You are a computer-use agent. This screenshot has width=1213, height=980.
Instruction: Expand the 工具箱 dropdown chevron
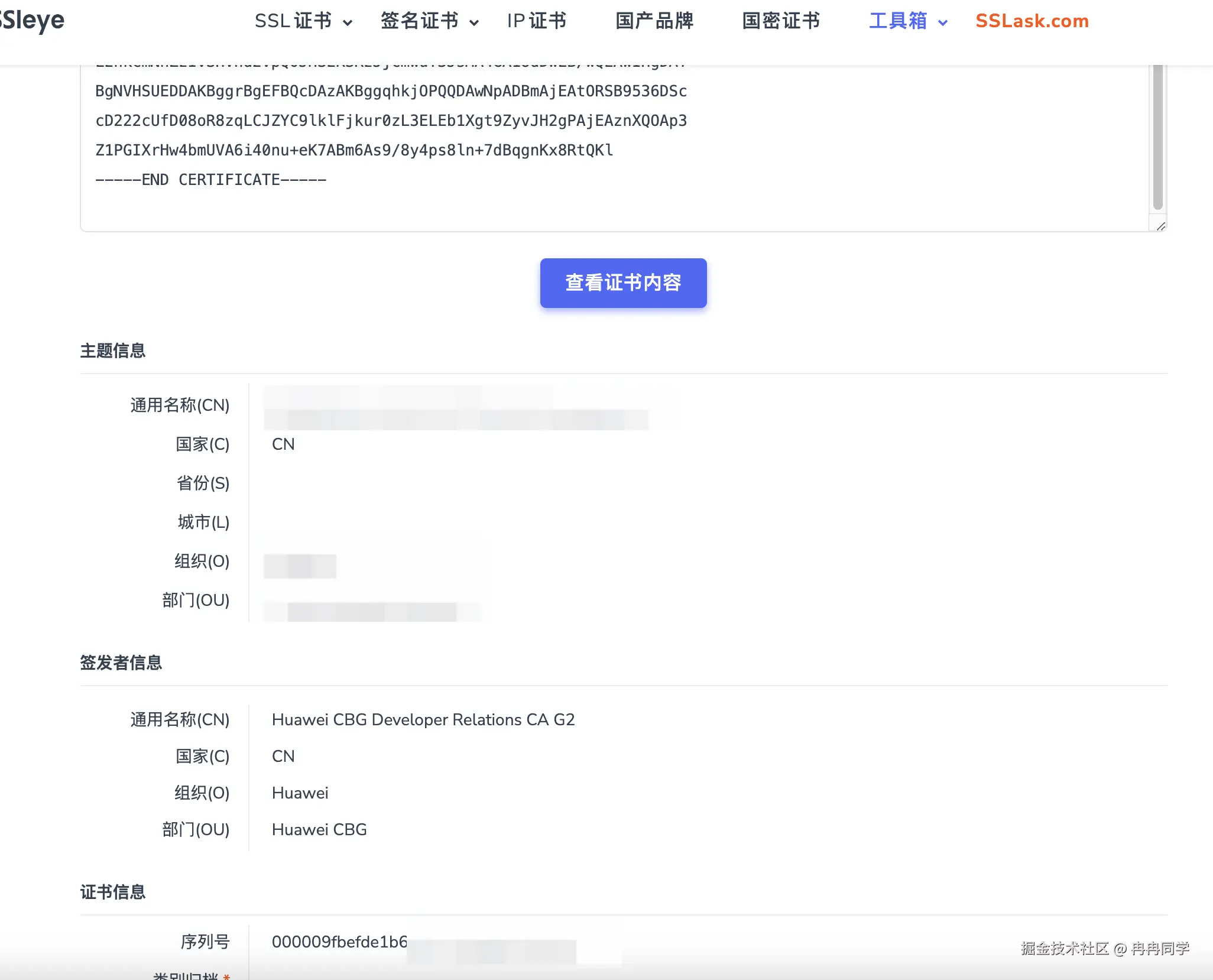(943, 22)
